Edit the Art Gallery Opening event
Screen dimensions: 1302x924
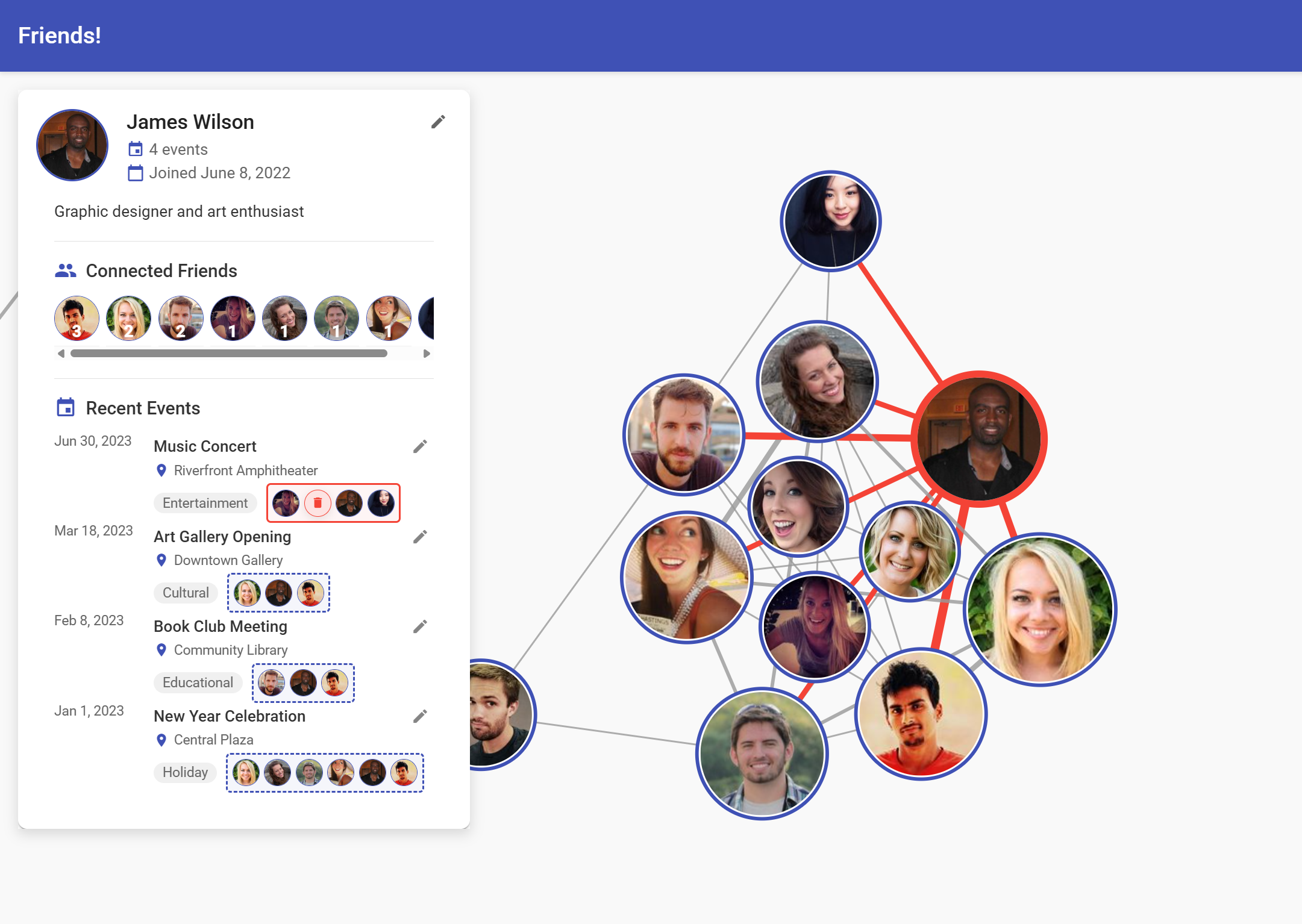click(x=420, y=537)
